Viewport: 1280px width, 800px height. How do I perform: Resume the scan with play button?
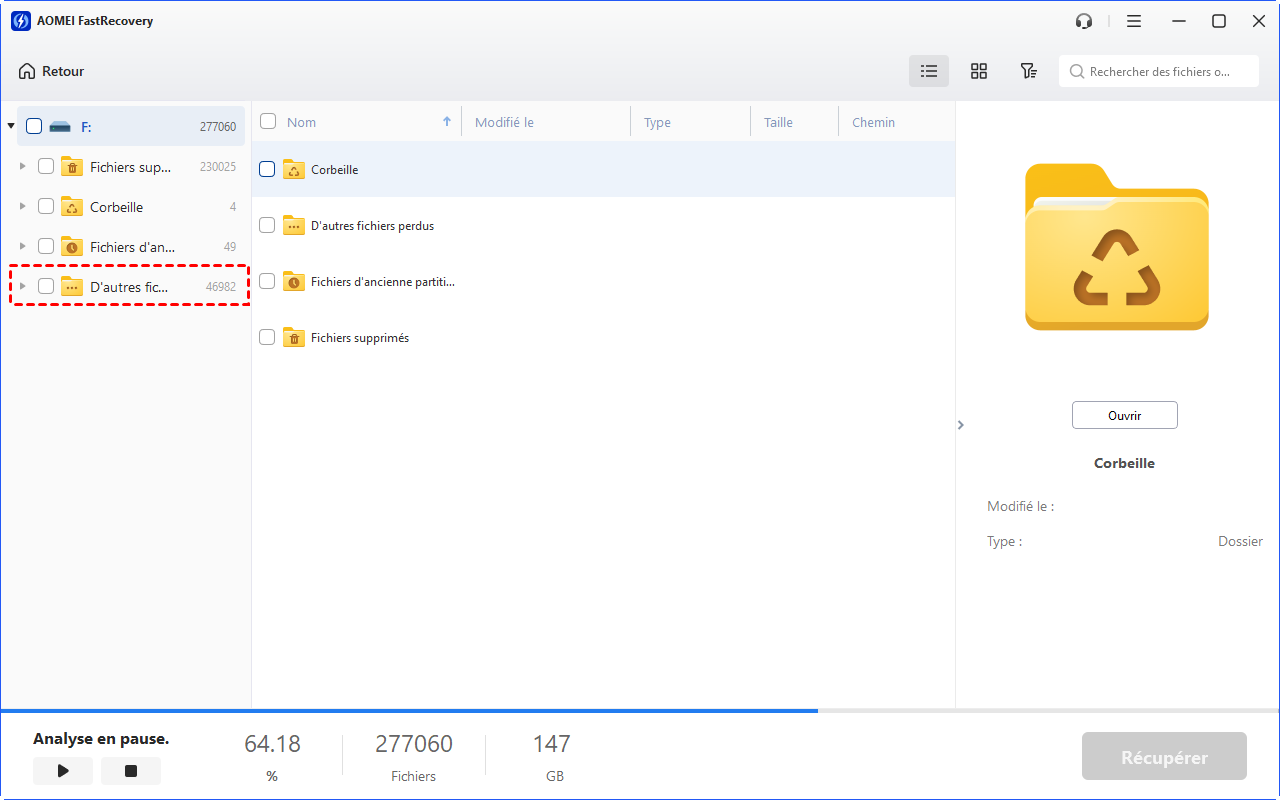coord(63,771)
